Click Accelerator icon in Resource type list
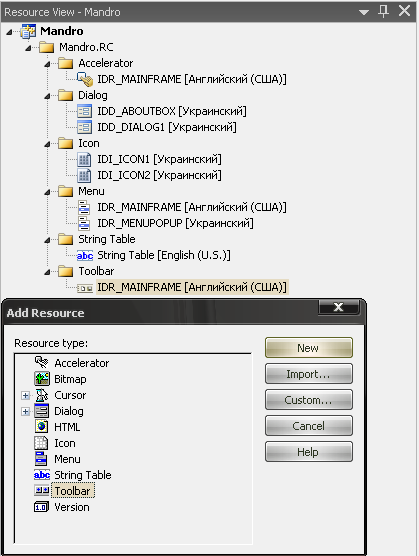Image resolution: width=419 pixels, height=556 pixels. click(x=41, y=363)
